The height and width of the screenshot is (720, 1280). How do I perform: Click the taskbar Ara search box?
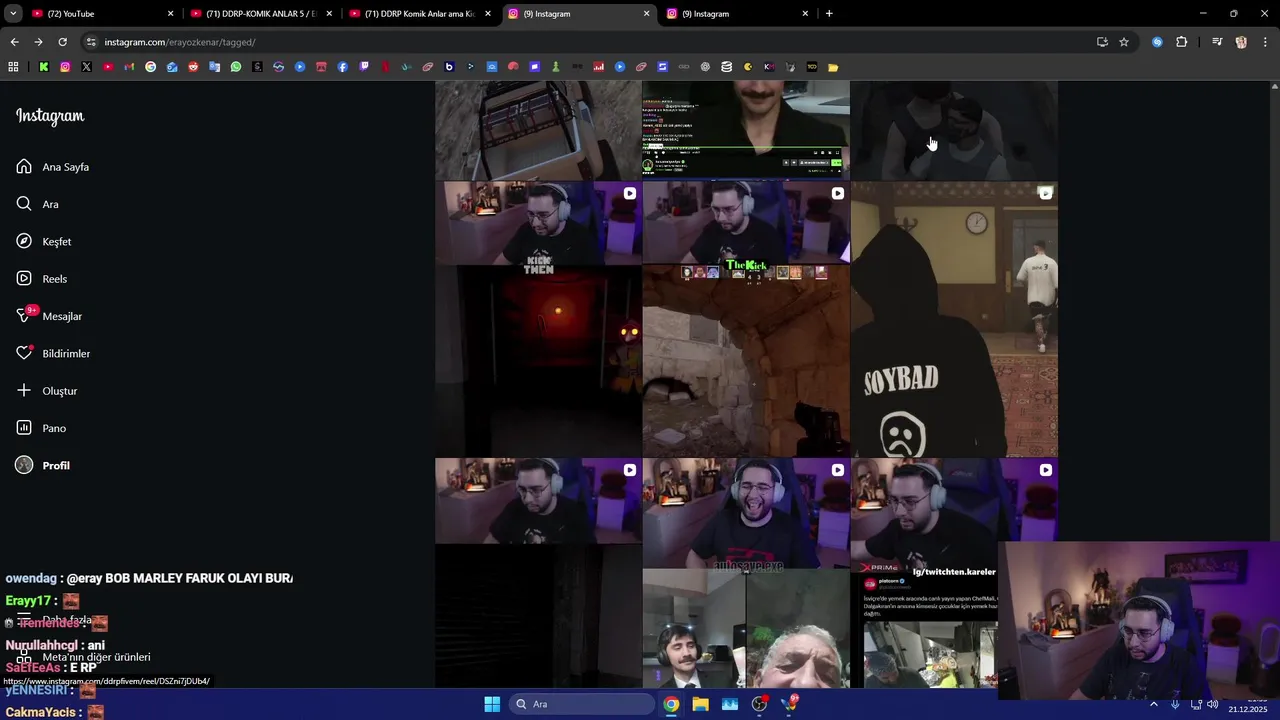[x=582, y=704]
